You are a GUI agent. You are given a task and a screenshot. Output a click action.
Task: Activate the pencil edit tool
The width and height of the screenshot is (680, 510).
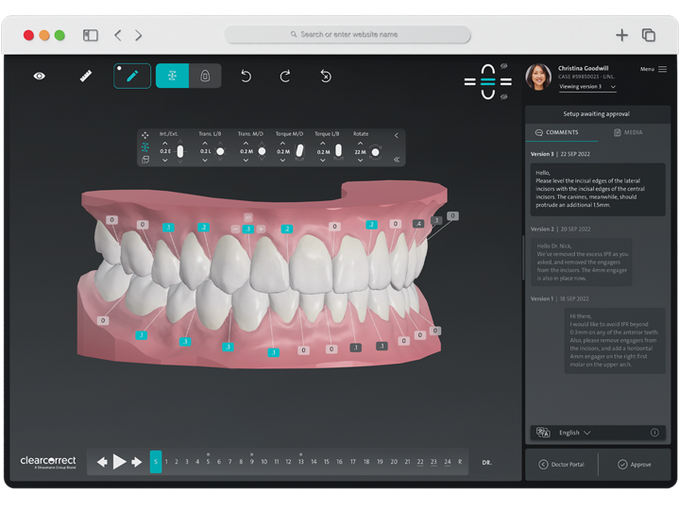(132, 76)
